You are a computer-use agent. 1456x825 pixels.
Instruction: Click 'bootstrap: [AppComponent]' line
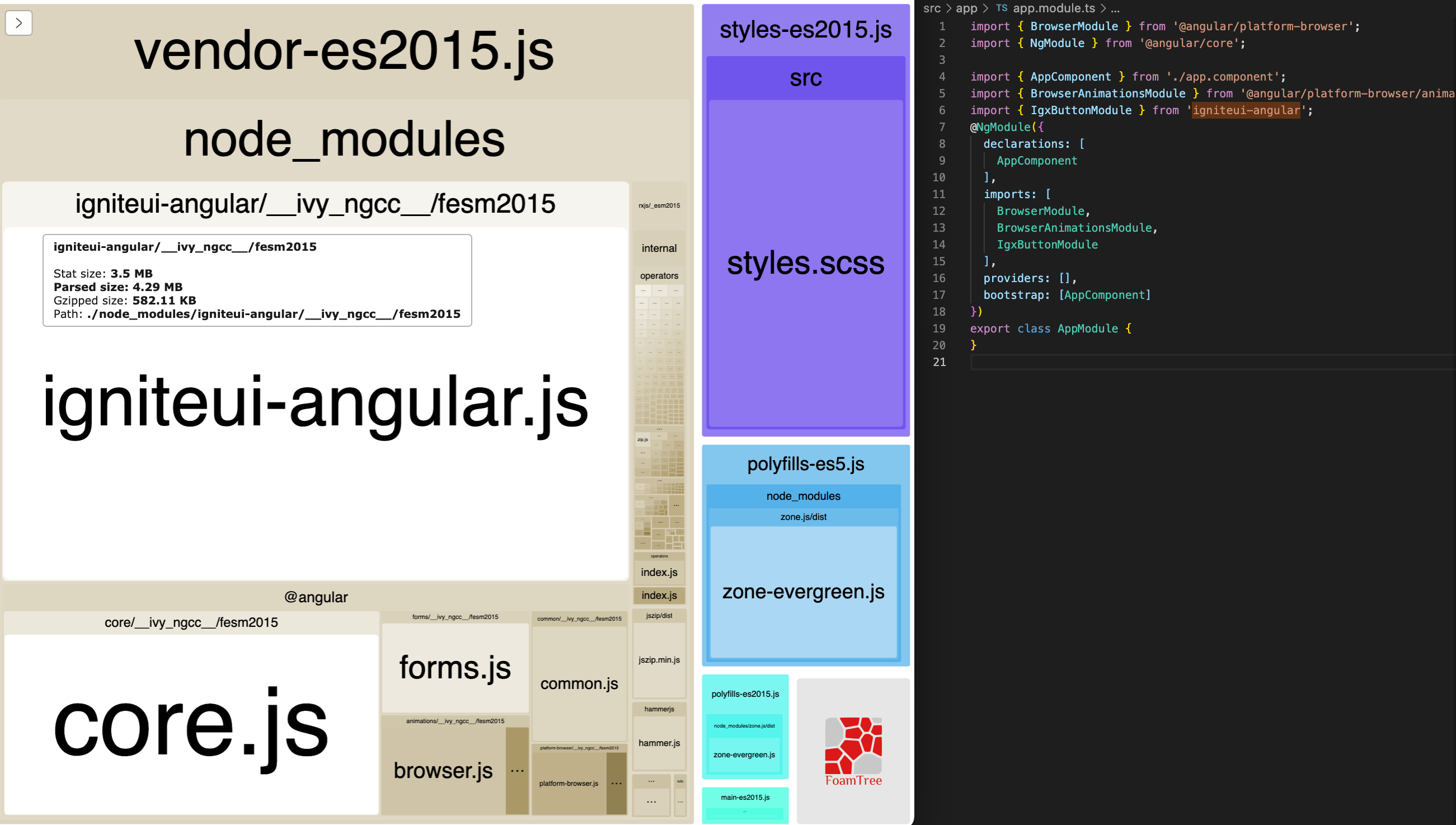[x=1067, y=294]
